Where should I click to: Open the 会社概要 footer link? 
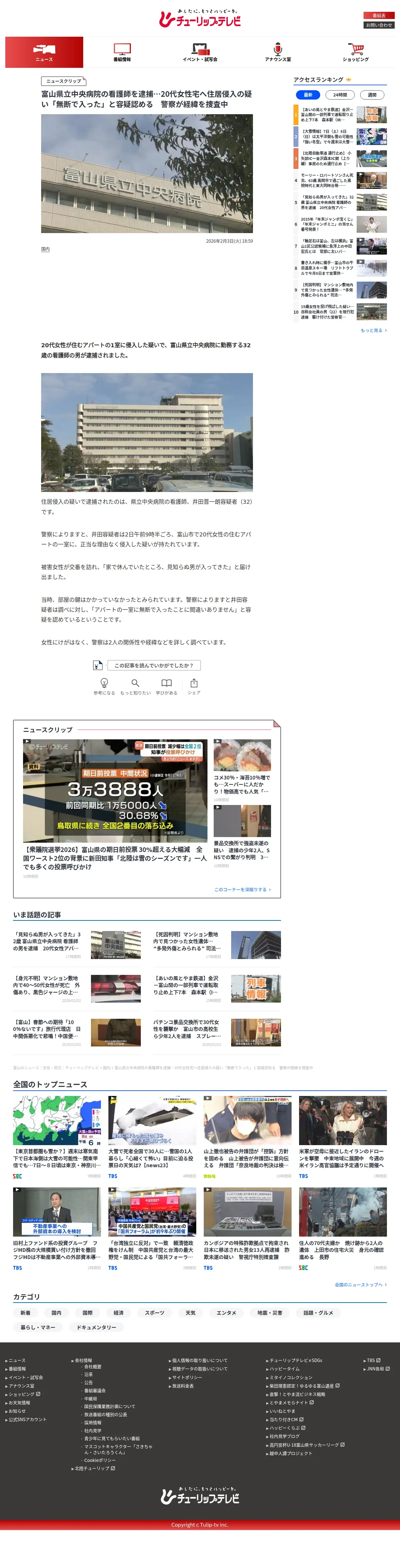pos(93,1367)
